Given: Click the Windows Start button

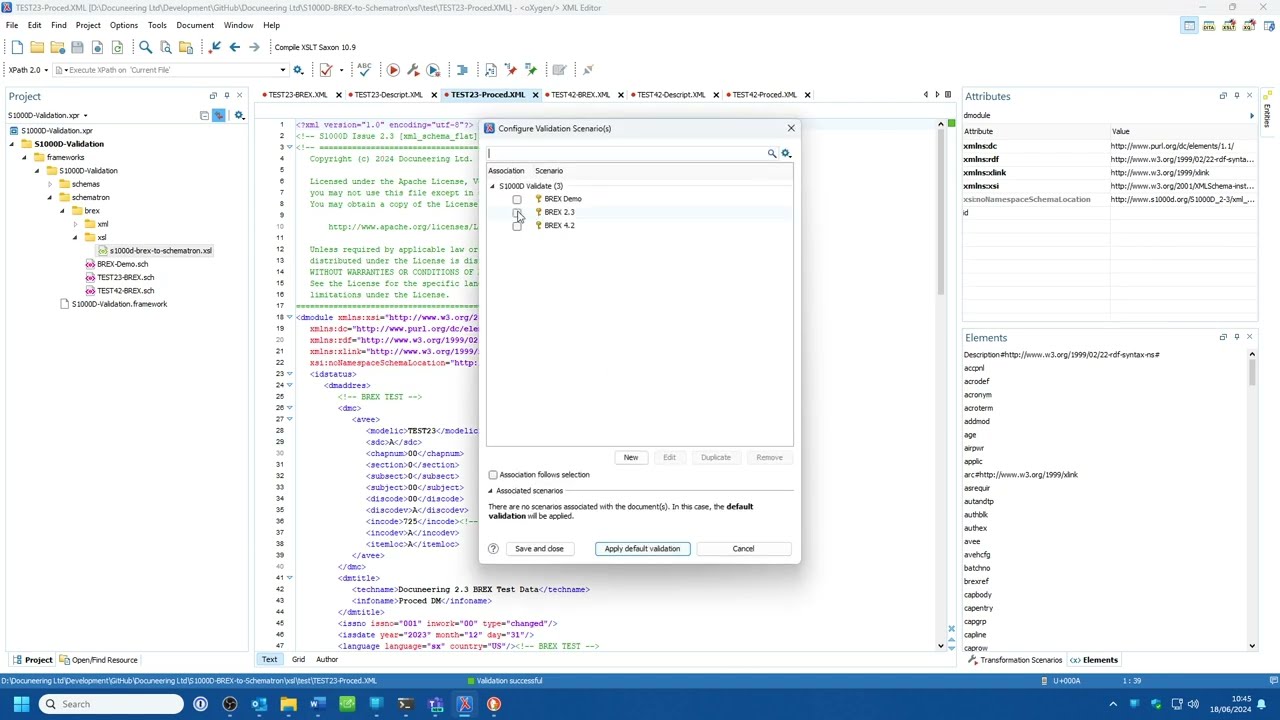Looking at the screenshot, I should tap(21, 704).
